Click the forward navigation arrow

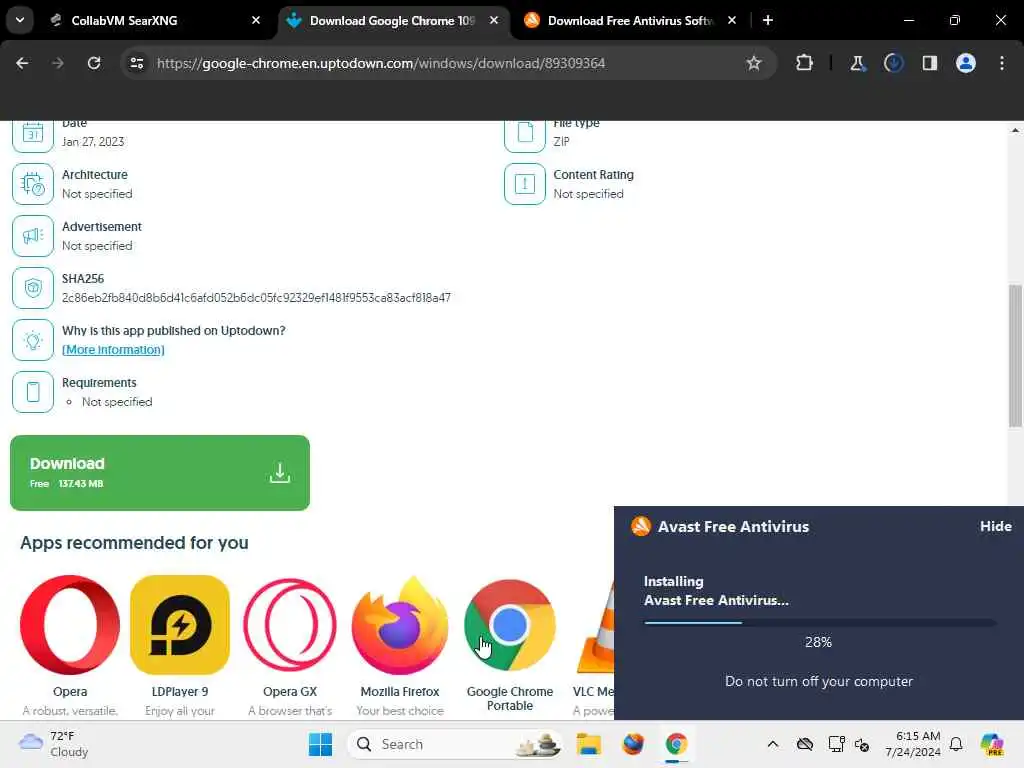[58, 63]
